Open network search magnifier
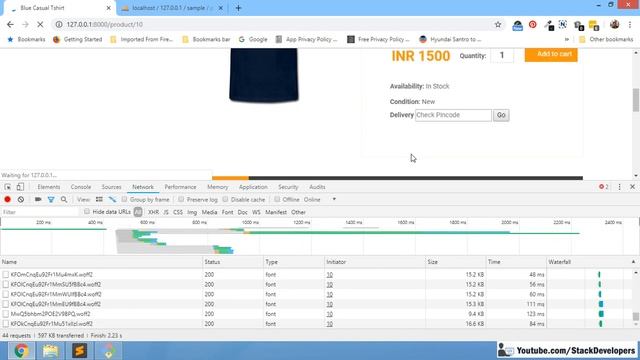This screenshot has height=360, width=640. 64,199
